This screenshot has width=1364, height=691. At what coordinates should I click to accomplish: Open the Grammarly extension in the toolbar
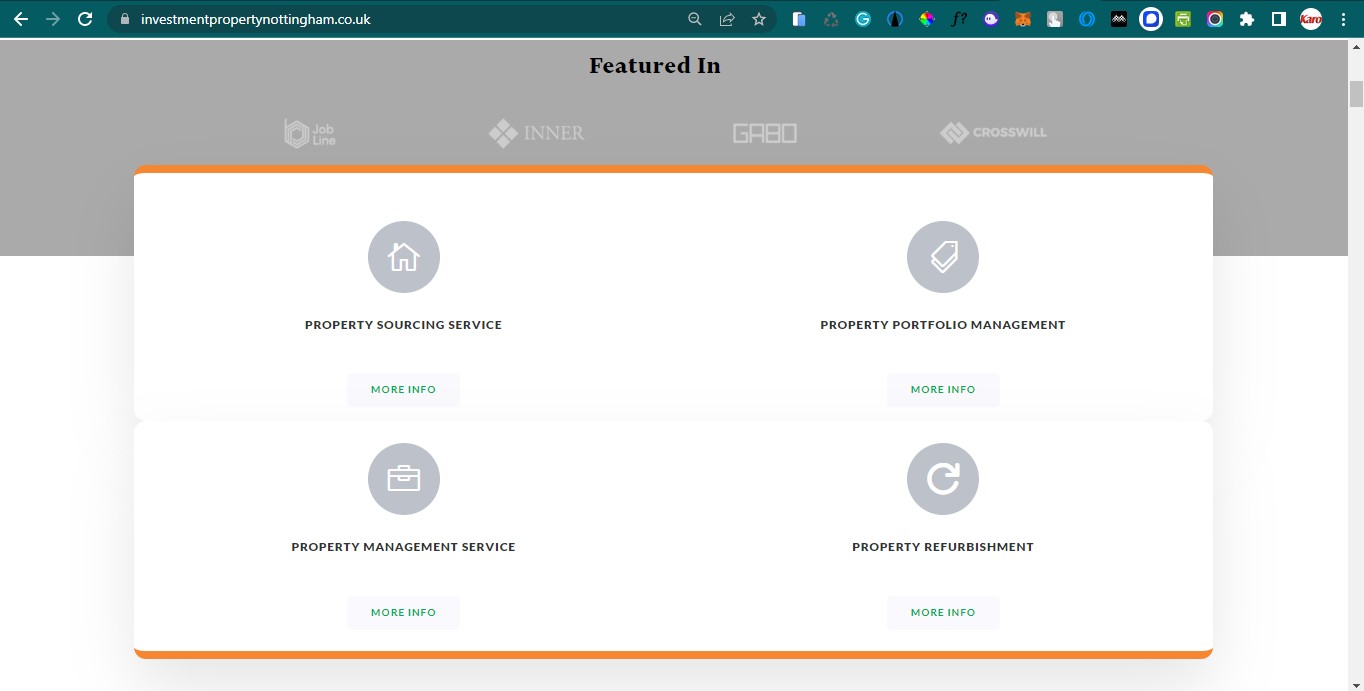click(862, 18)
